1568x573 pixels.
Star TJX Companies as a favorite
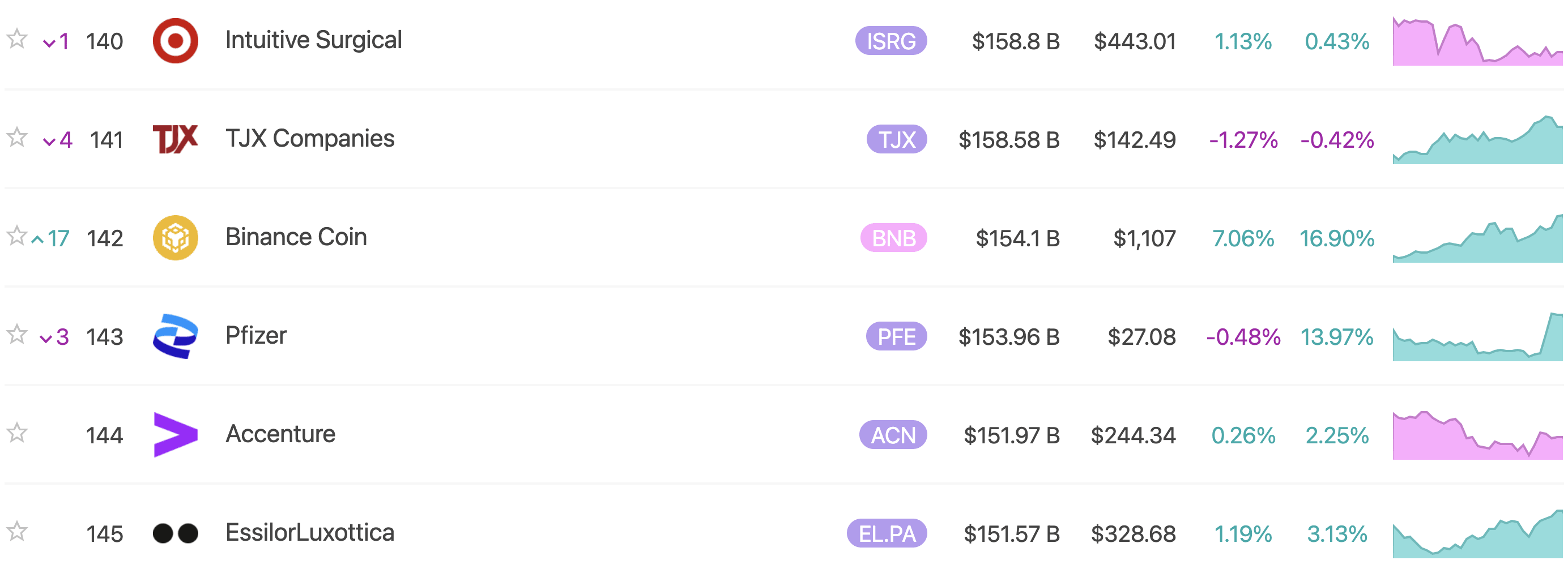pyautogui.click(x=17, y=138)
